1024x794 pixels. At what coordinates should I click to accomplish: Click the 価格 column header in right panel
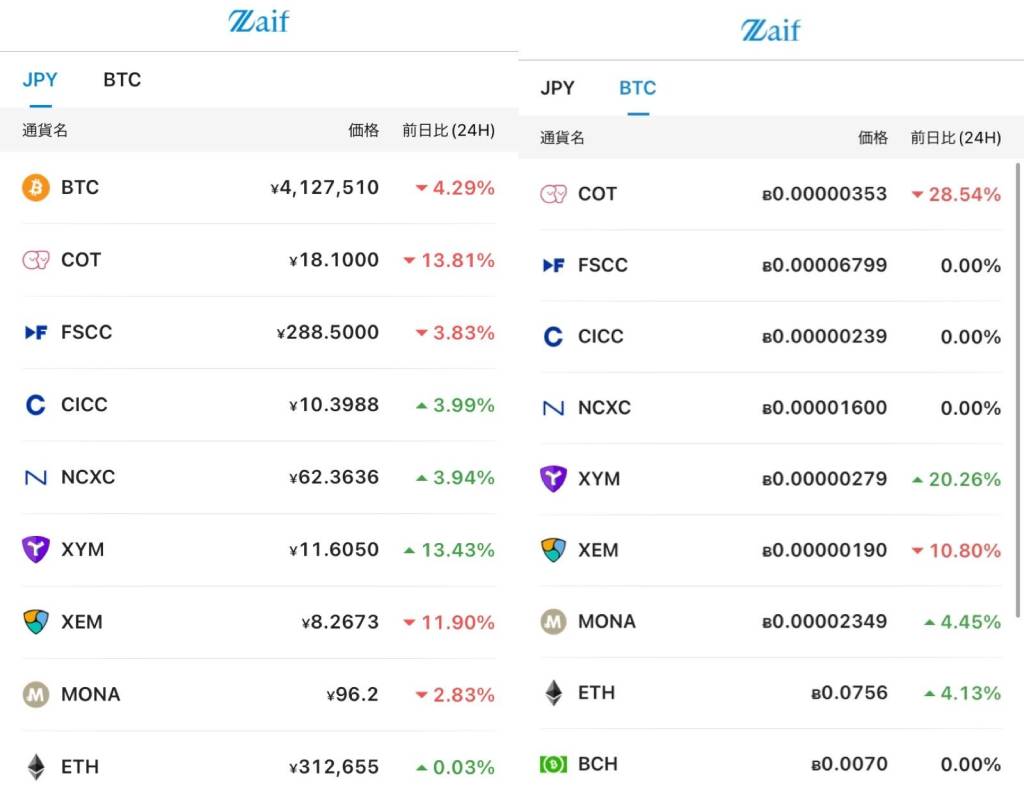click(x=873, y=138)
